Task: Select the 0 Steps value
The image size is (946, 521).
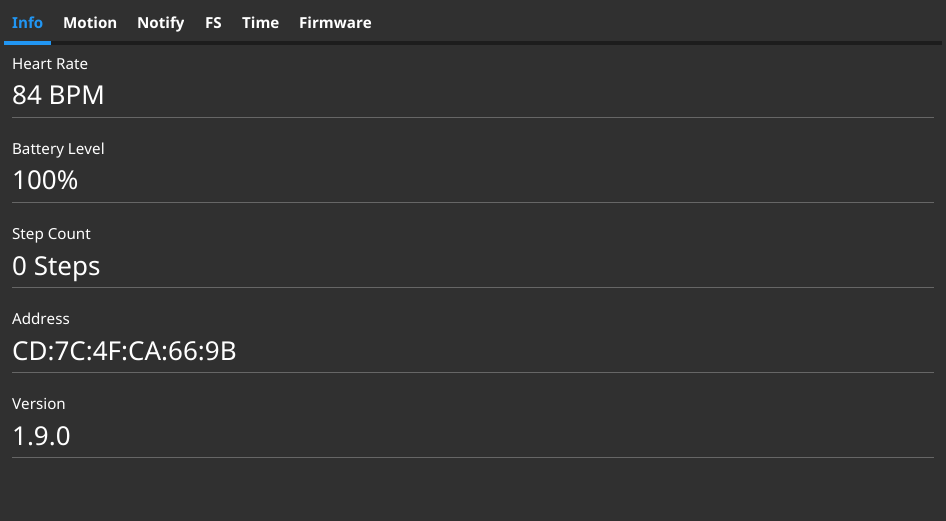Action: coord(56,266)
